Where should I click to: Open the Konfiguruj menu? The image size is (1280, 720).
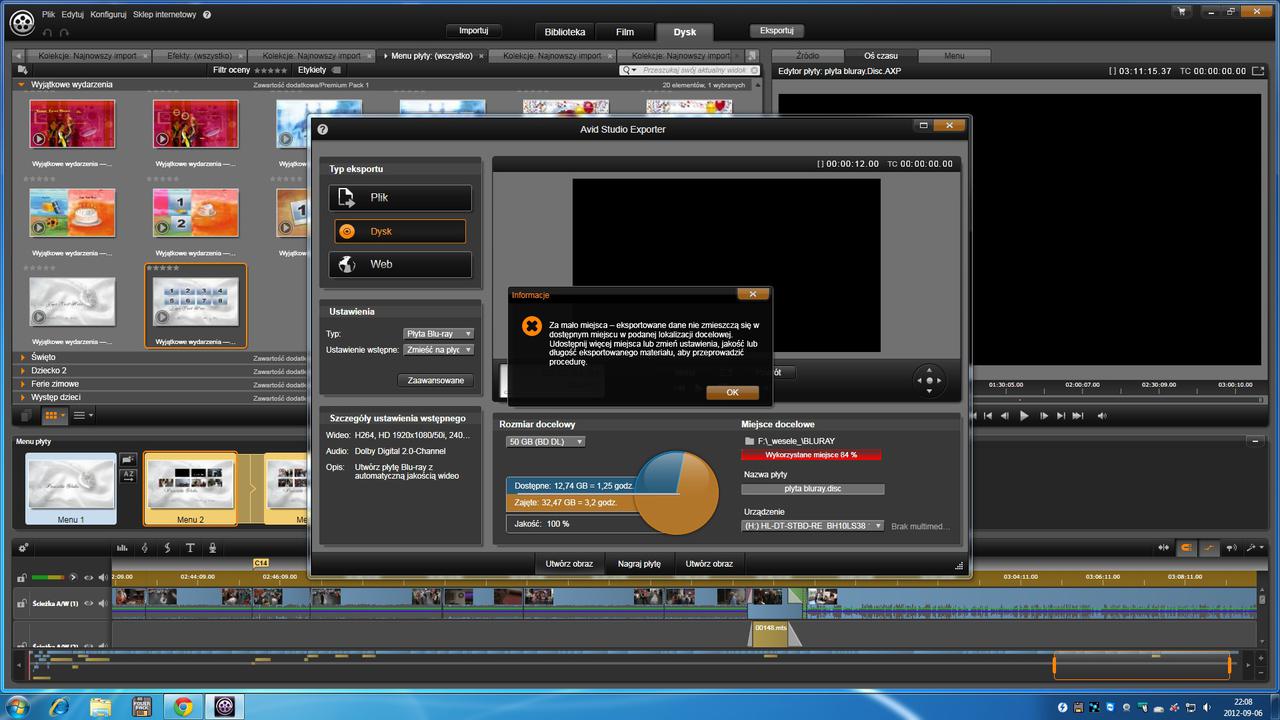point(108,15)
